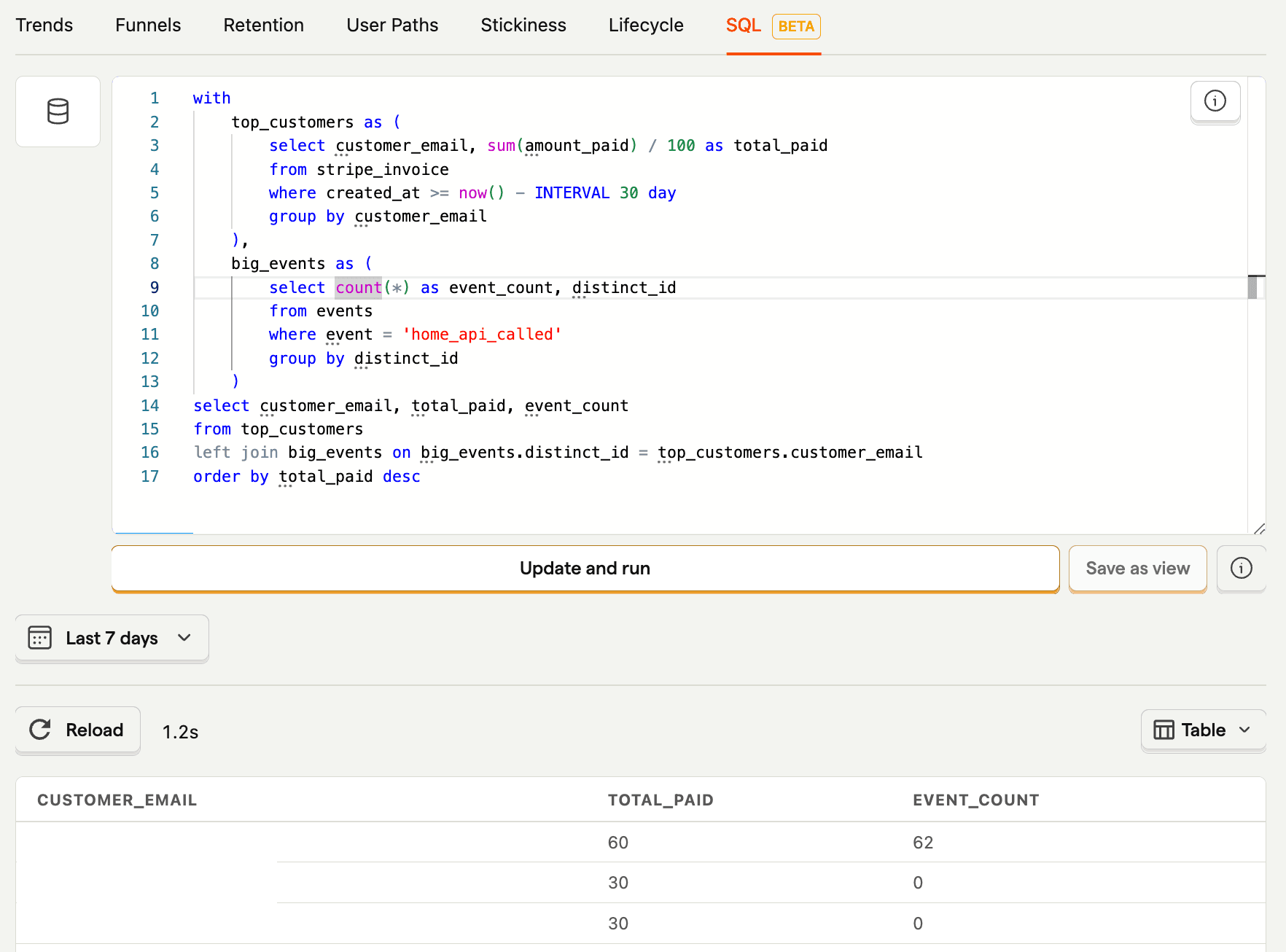The width and height of the screenshot is (1286, 952).
Task: Click 'big_events' on line 8
Action: [x=278, y=263]
